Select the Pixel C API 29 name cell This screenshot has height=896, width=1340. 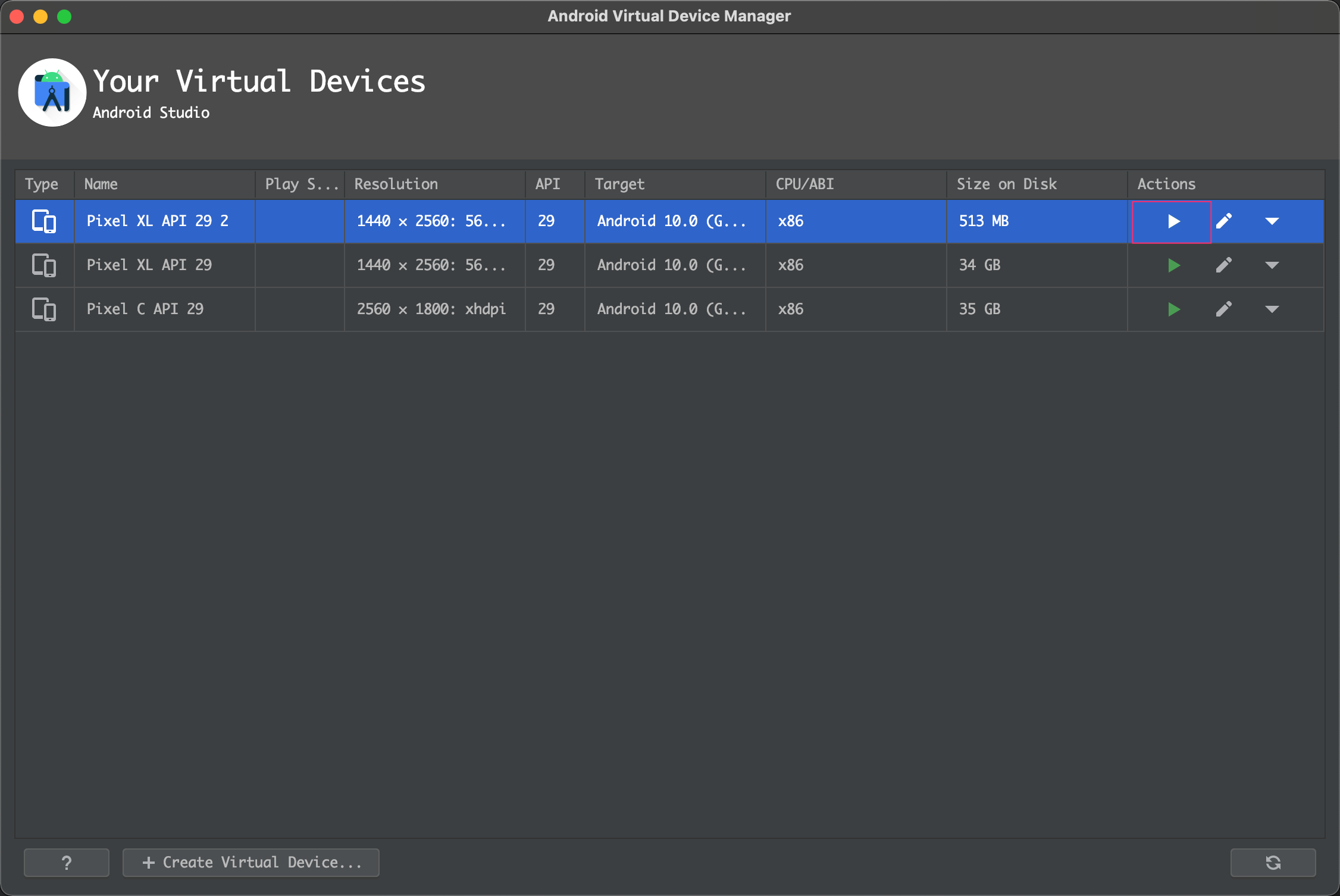pos(165,309)
